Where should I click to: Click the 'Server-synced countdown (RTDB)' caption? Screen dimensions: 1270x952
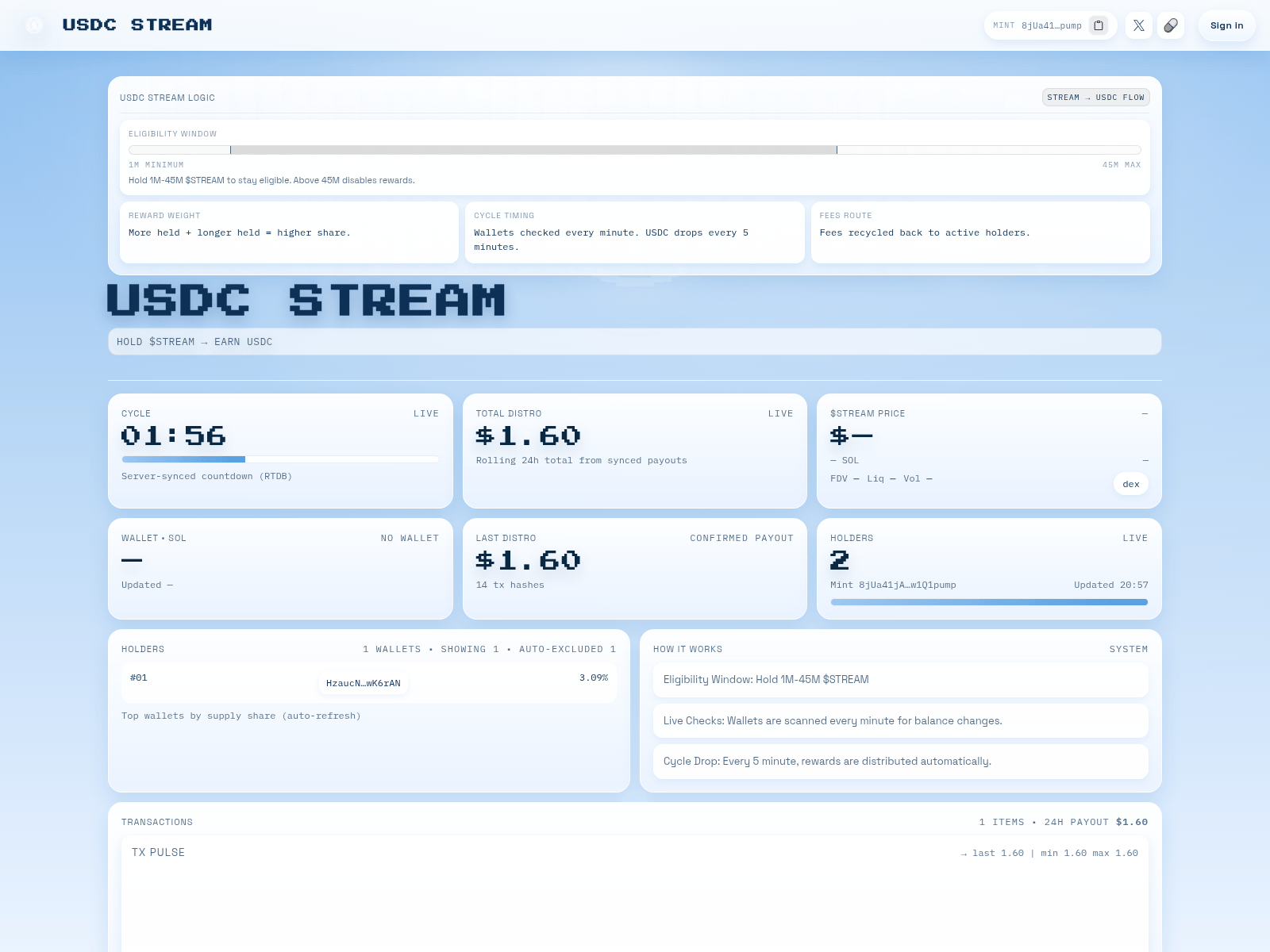(206, 476)
